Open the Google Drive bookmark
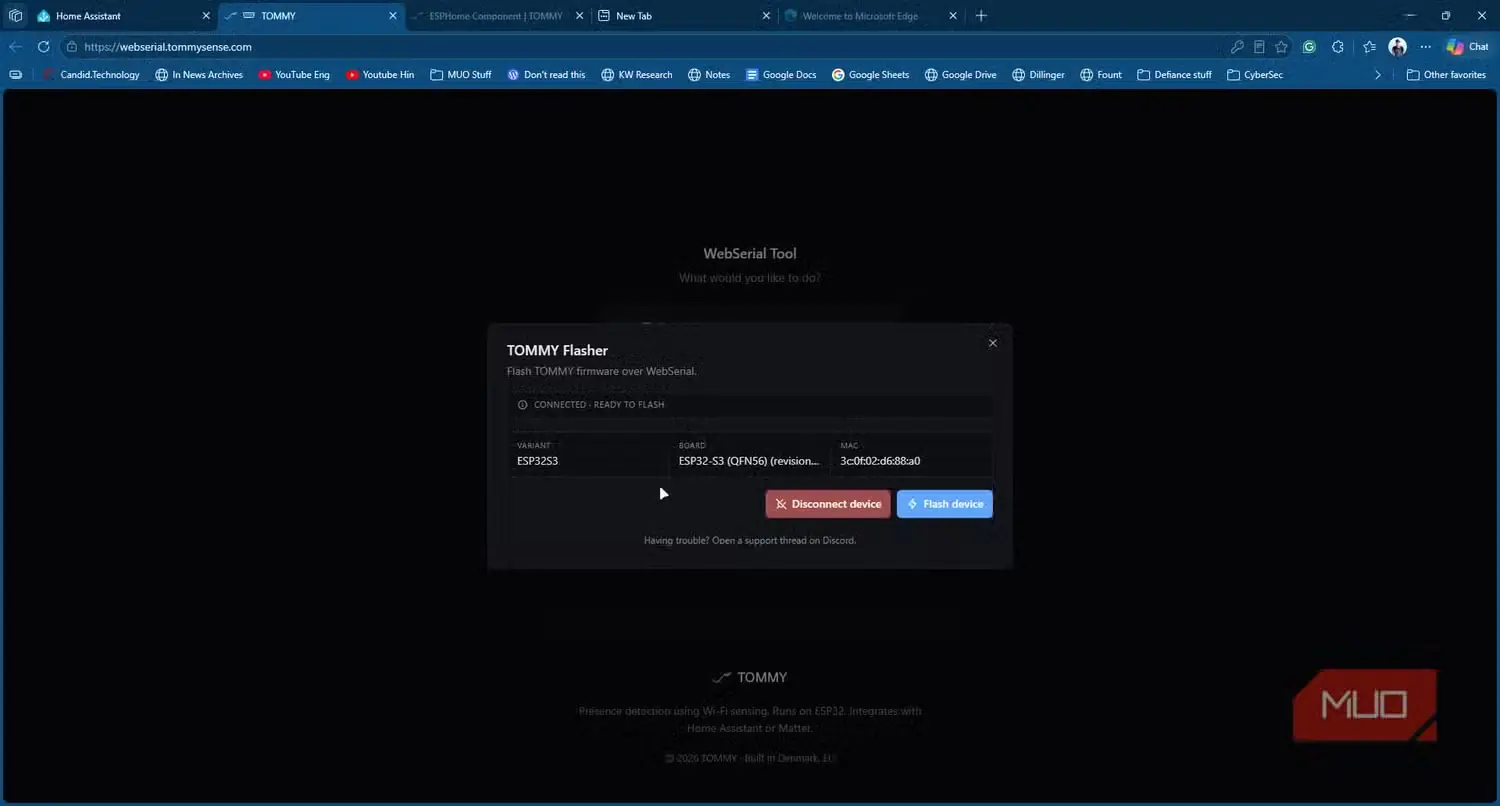 960,75
